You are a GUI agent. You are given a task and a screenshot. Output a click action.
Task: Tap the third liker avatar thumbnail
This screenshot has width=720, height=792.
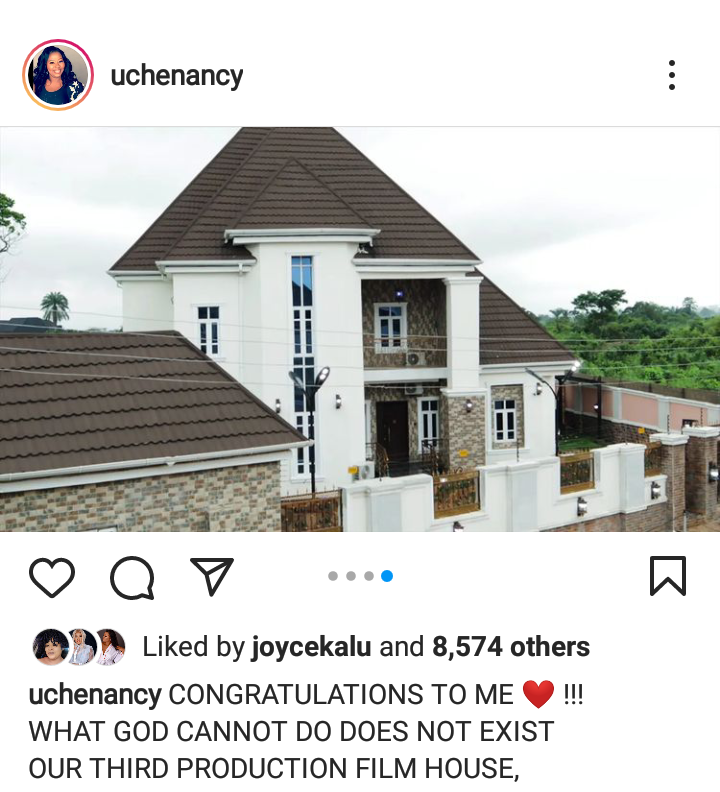tap(110, 647)
